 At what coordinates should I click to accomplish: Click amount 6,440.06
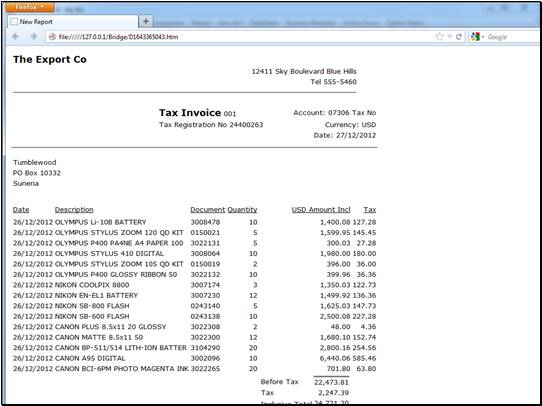tap(335, 358)
